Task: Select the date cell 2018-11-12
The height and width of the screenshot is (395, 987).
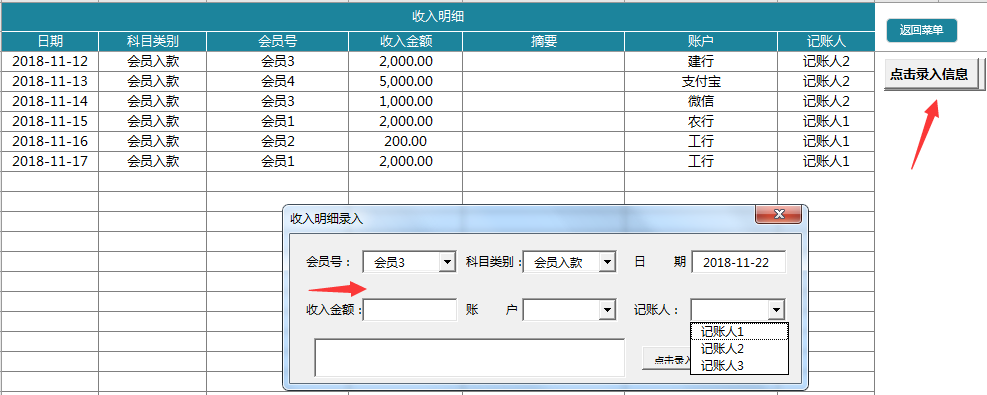Action: (50, 61)
